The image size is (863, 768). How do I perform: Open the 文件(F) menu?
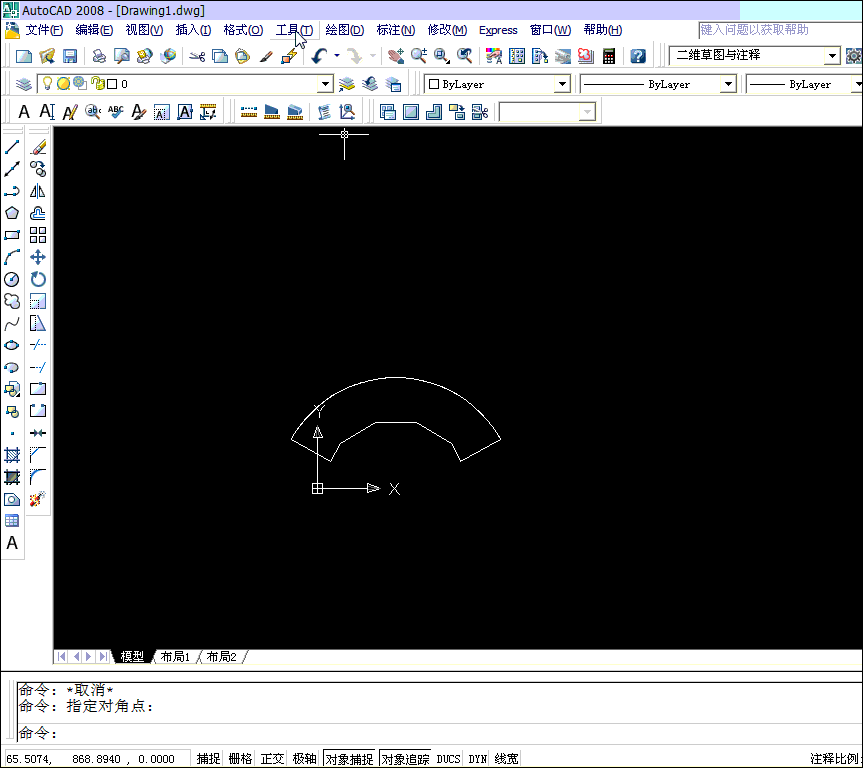(44, 30)
